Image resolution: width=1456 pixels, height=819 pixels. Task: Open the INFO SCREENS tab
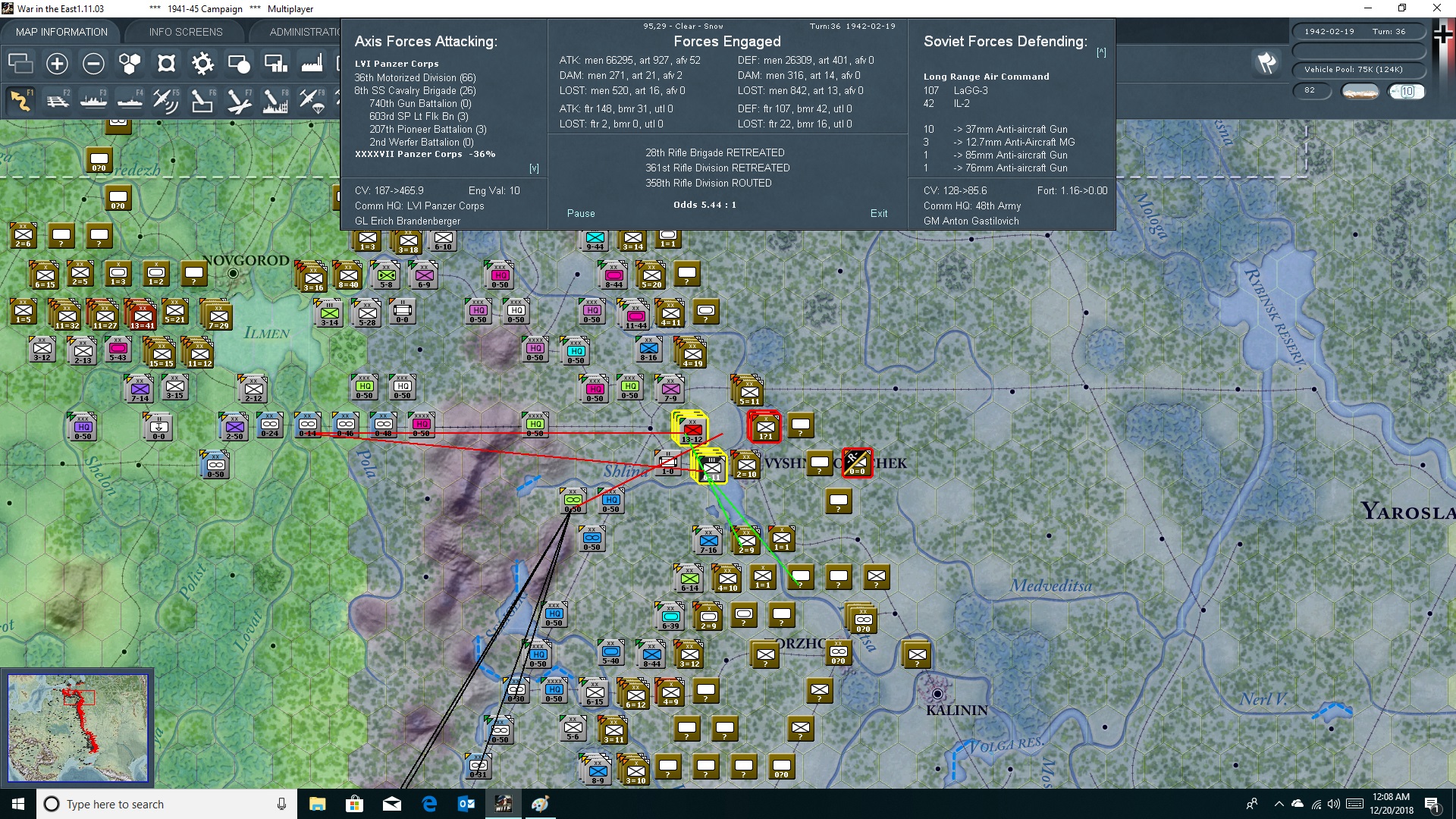(x=186, y=32)
